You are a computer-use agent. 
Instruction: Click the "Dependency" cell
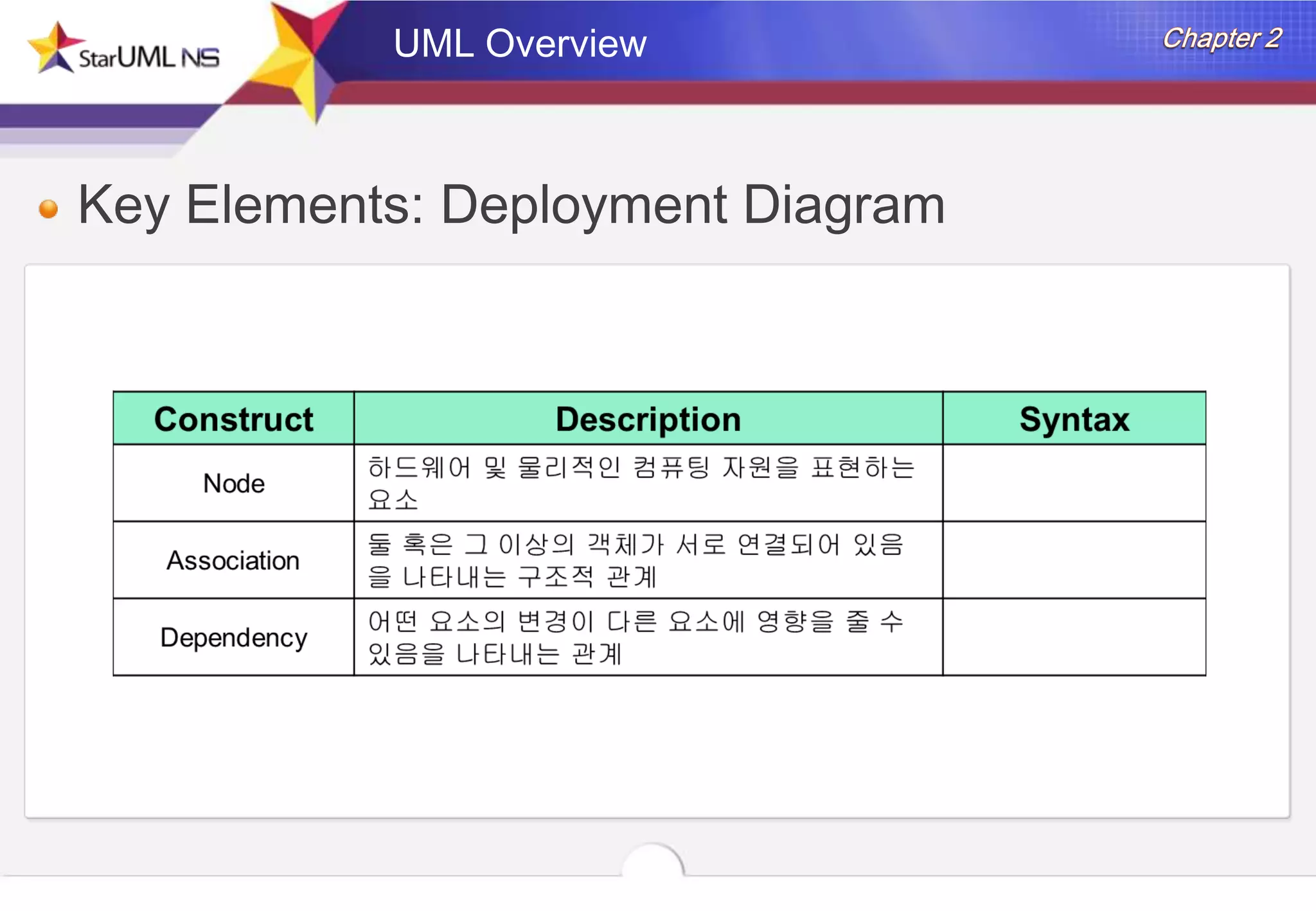pos(234,637)
